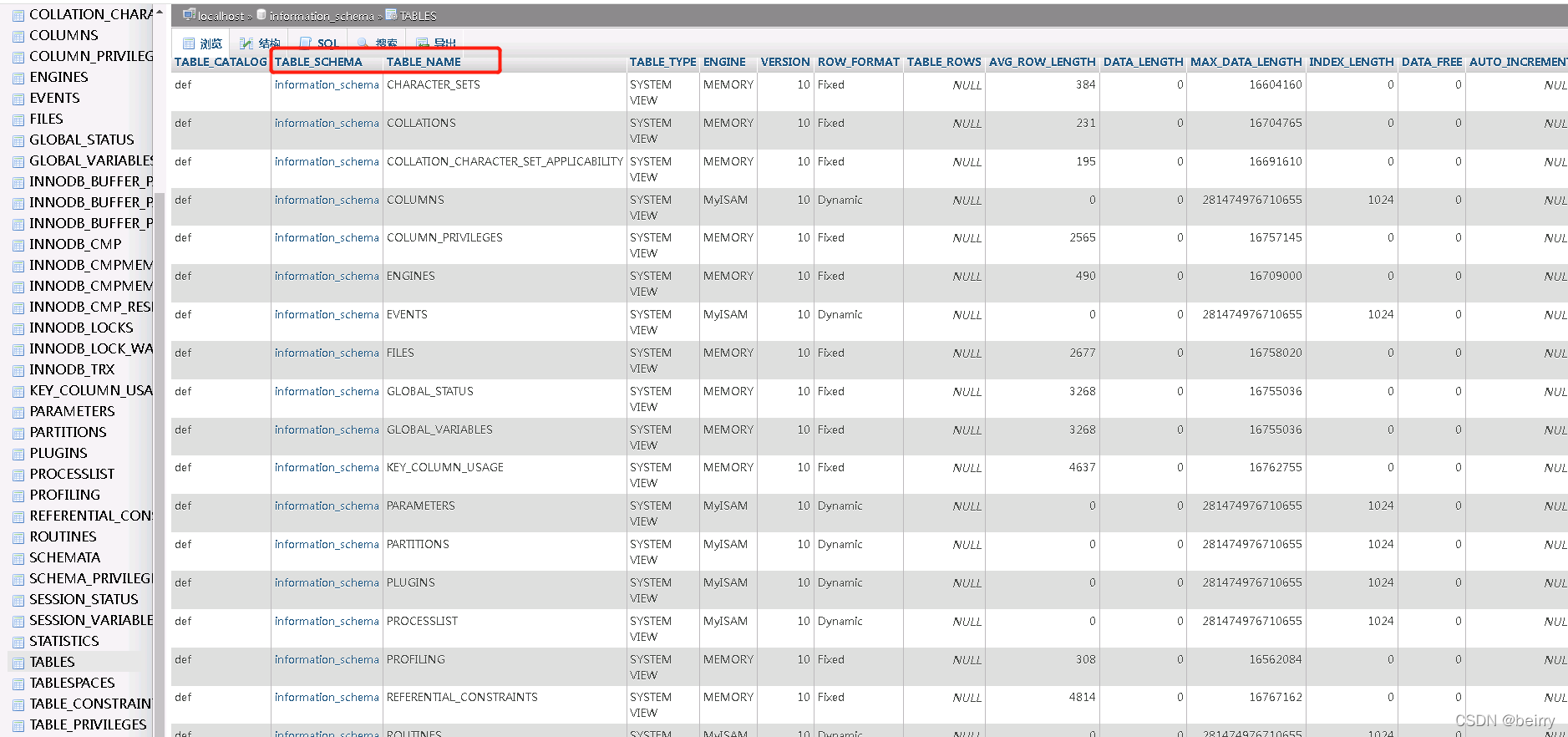Click the localhost server icon in breadcrumb
The height and width of the screenshot is (737, 1568).
pos(189,15)
